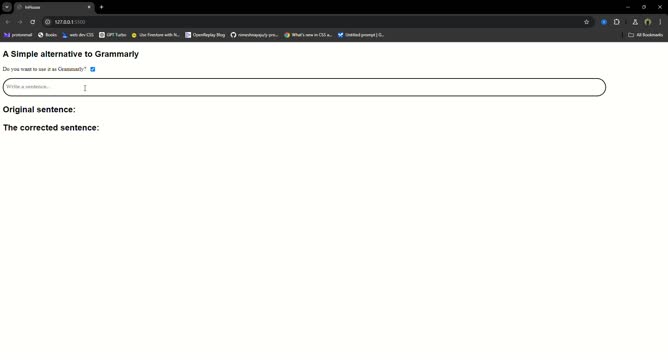
Task: Open the GitHub repository bookmark
Action: 254,35
